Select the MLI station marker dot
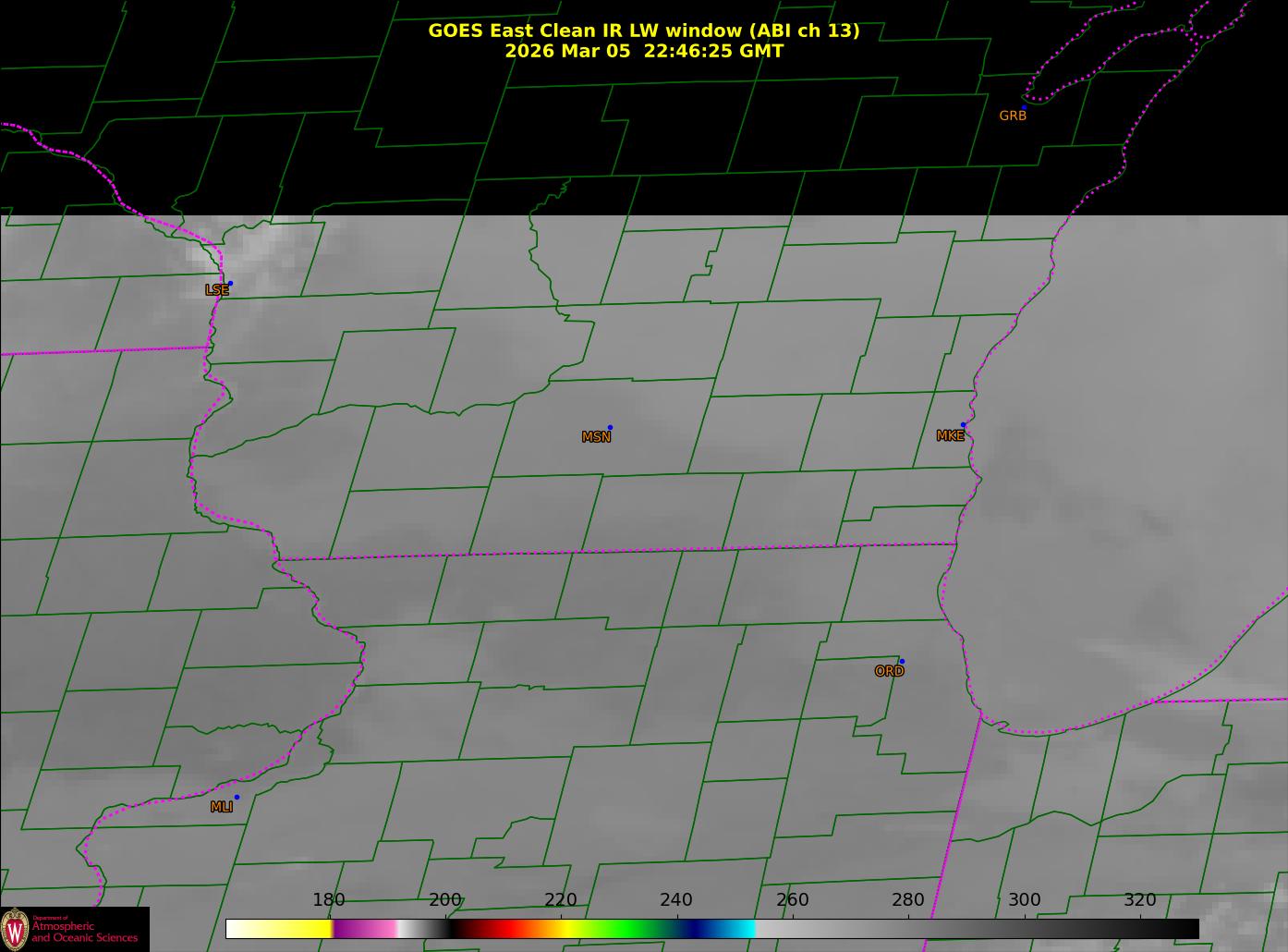Image resolution: width=1288 pixels, height=952 pixels. (237, 798)
